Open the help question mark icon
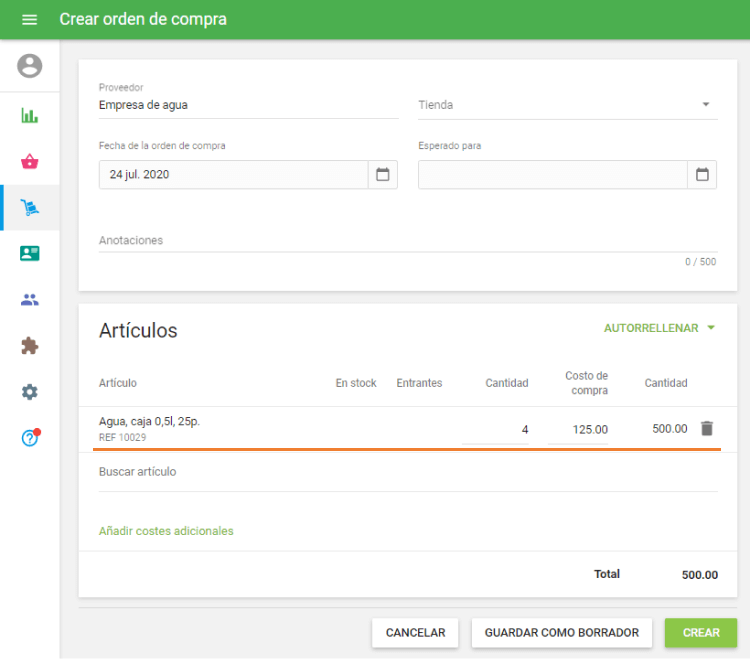This screenshot has width=750, height=659. tap(30, 438)
